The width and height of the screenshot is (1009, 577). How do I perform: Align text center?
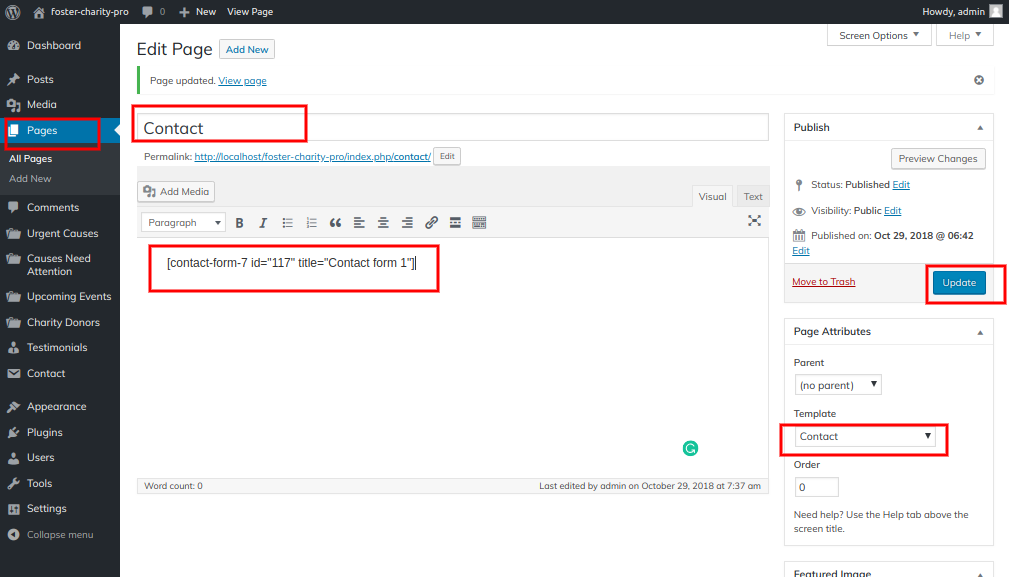[384, 223]
